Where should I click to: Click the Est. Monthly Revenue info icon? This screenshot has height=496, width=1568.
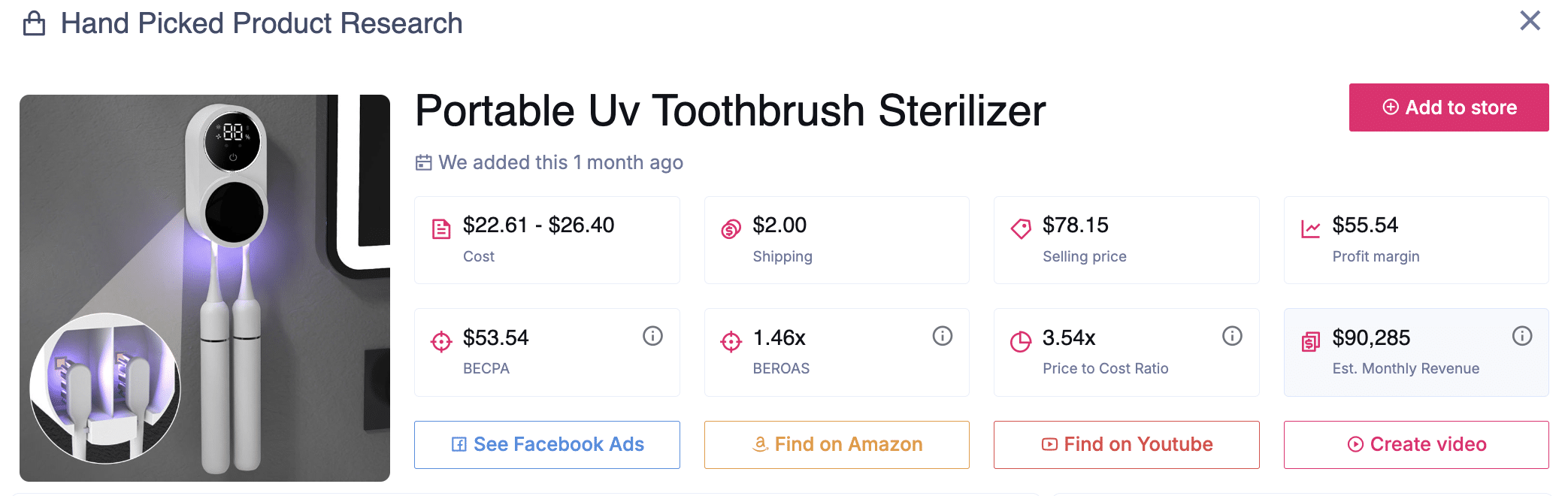click(x=1521, y=336)
